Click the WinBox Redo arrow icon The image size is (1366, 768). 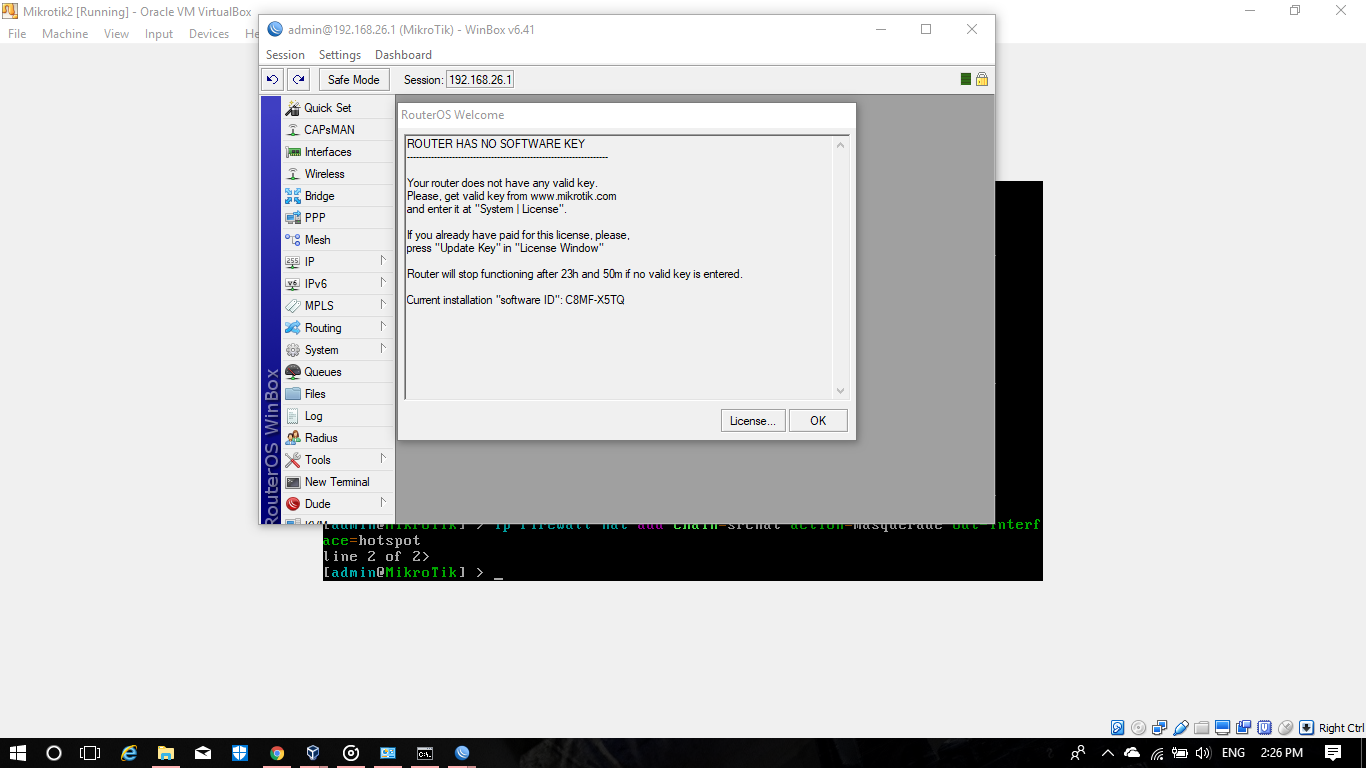click(x=298, y=79)
